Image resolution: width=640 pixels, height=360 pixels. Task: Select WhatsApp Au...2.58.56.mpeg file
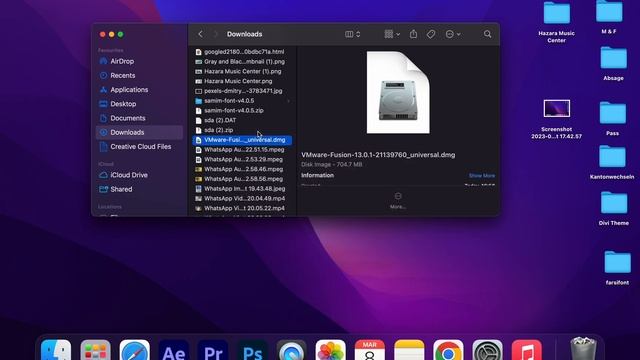tap(242, 179)
